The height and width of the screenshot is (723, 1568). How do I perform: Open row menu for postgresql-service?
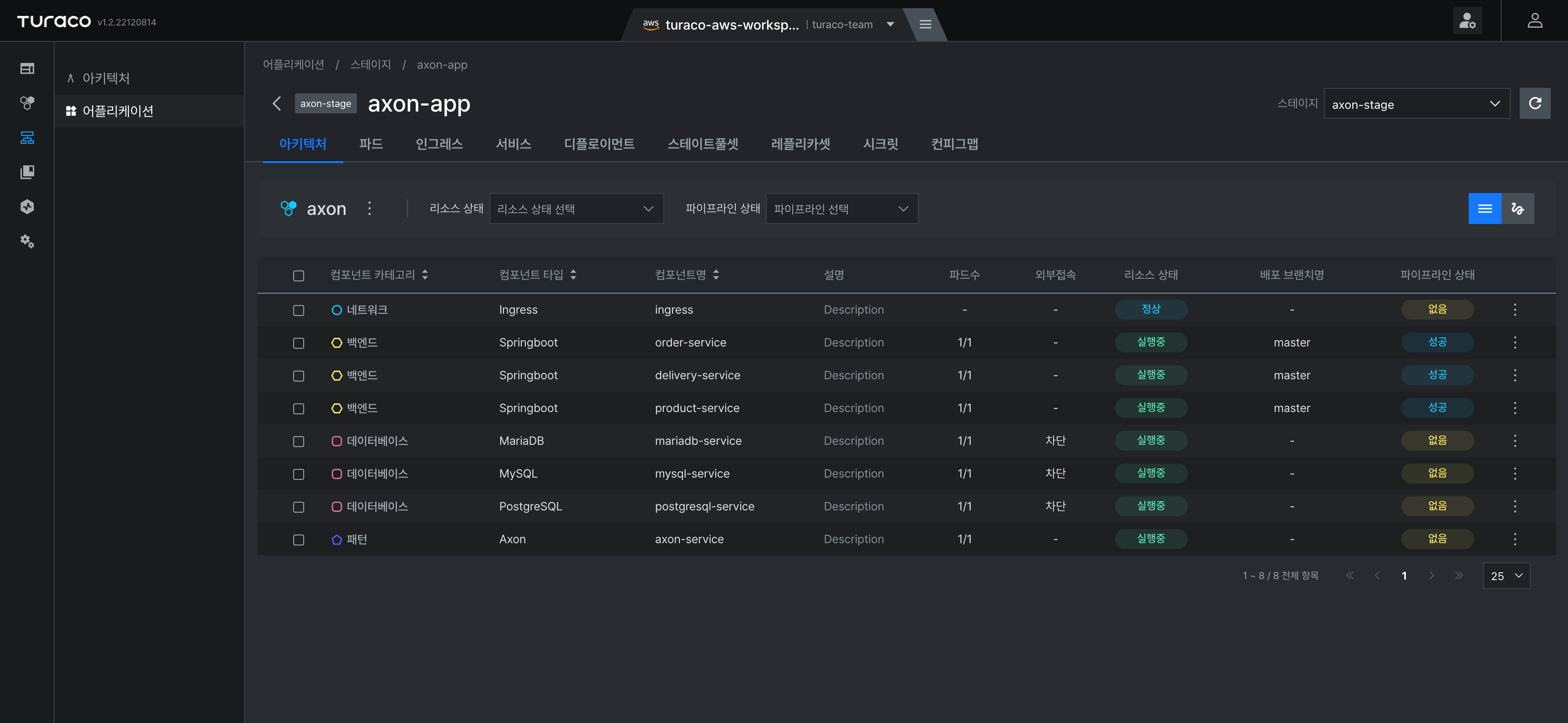coord(1514,506)
